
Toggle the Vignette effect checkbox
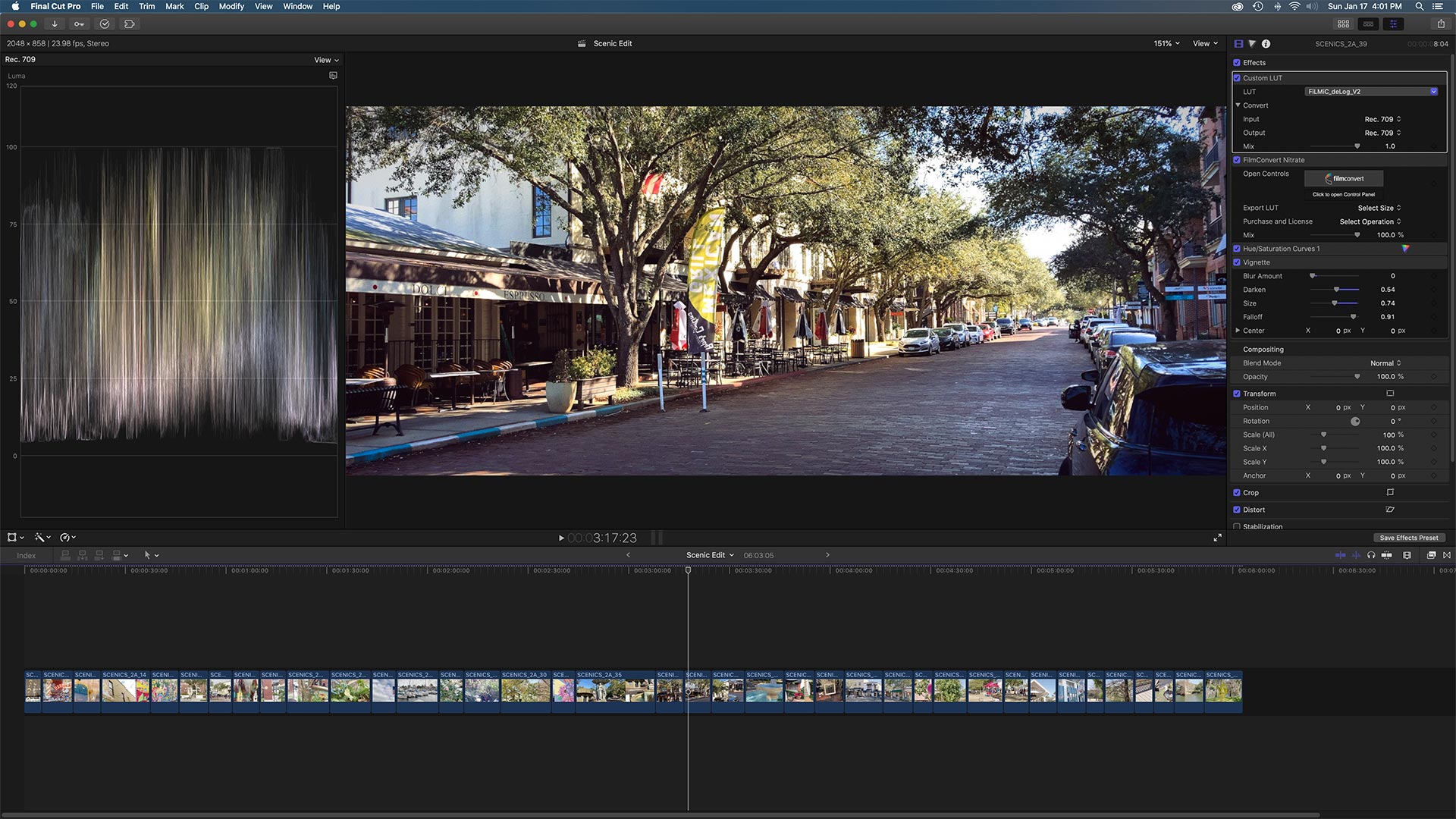pos(1237,262)
